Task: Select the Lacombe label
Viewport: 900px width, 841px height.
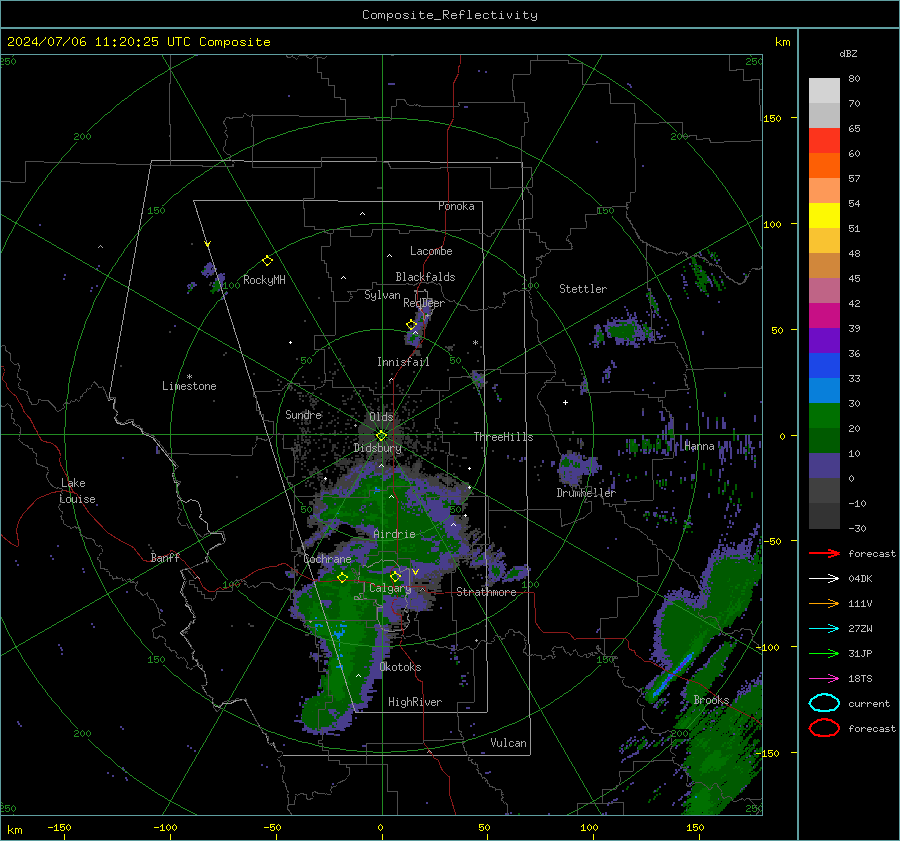Action: (x=431, y=251)
